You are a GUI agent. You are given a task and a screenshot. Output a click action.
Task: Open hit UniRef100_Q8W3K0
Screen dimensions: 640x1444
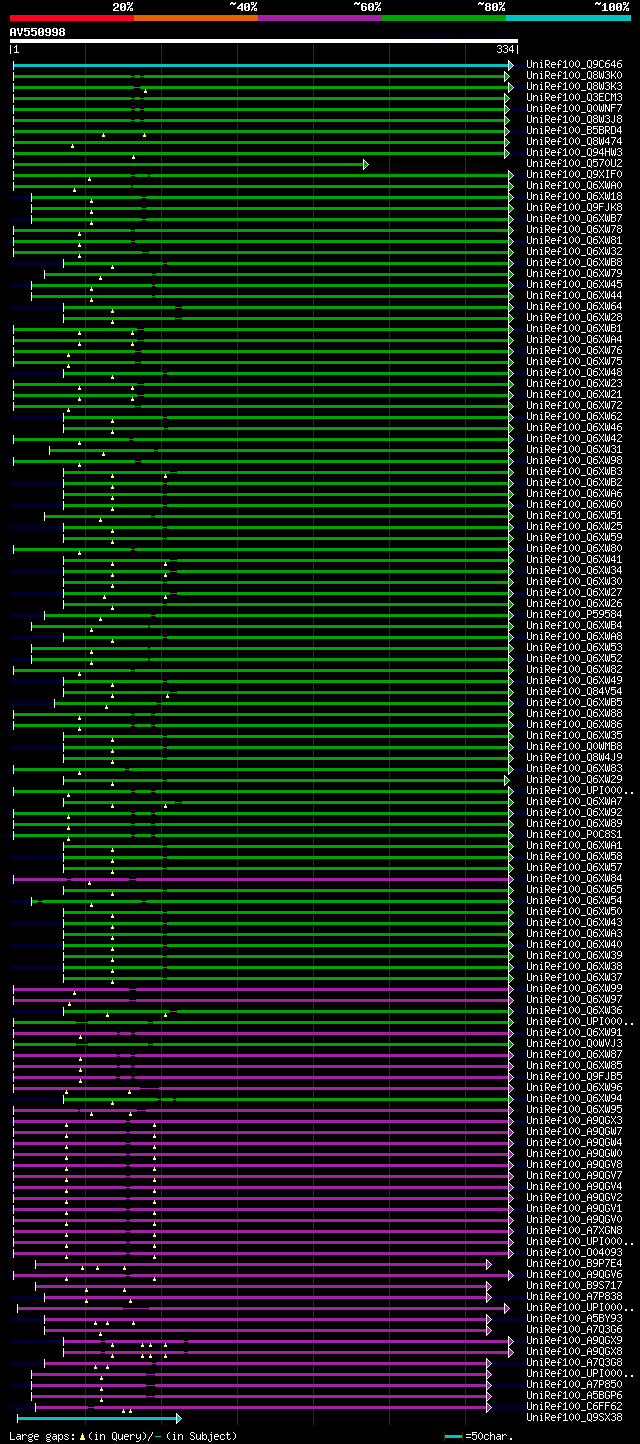574,76
